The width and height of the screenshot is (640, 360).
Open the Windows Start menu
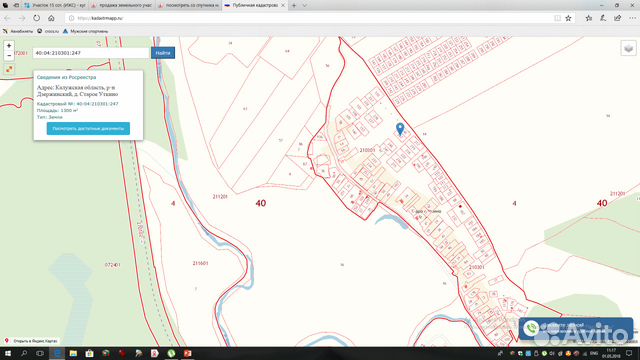[x=8, y=353]
